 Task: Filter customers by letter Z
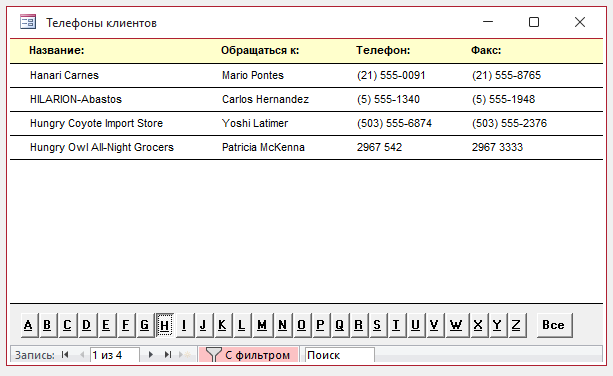(517, 325)
